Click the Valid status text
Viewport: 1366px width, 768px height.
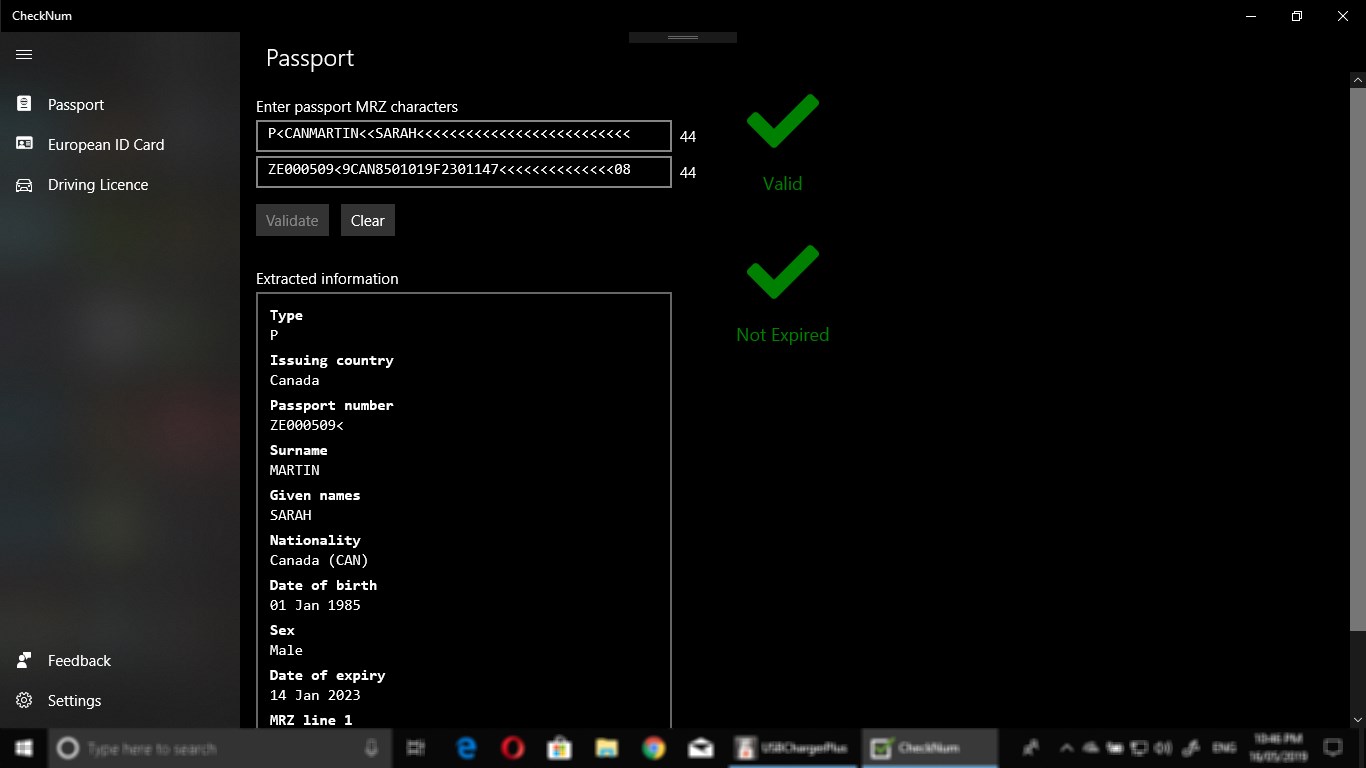coord(782,184)
